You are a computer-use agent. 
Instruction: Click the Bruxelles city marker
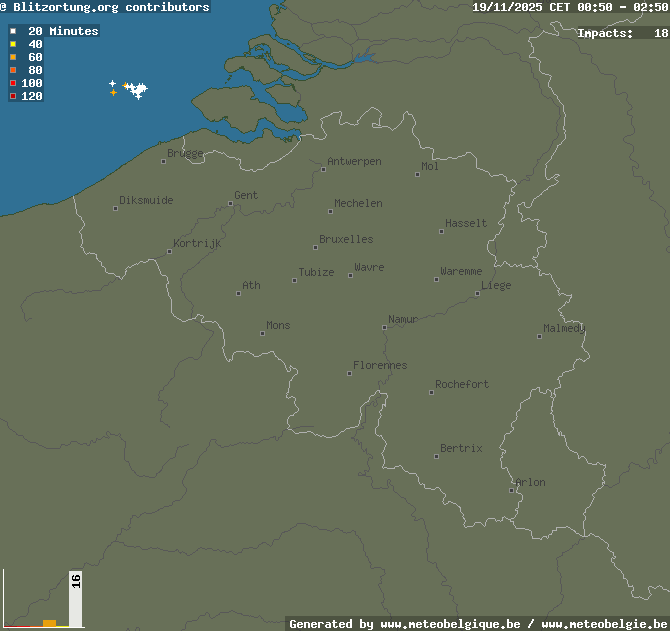(x=315, y=247)
